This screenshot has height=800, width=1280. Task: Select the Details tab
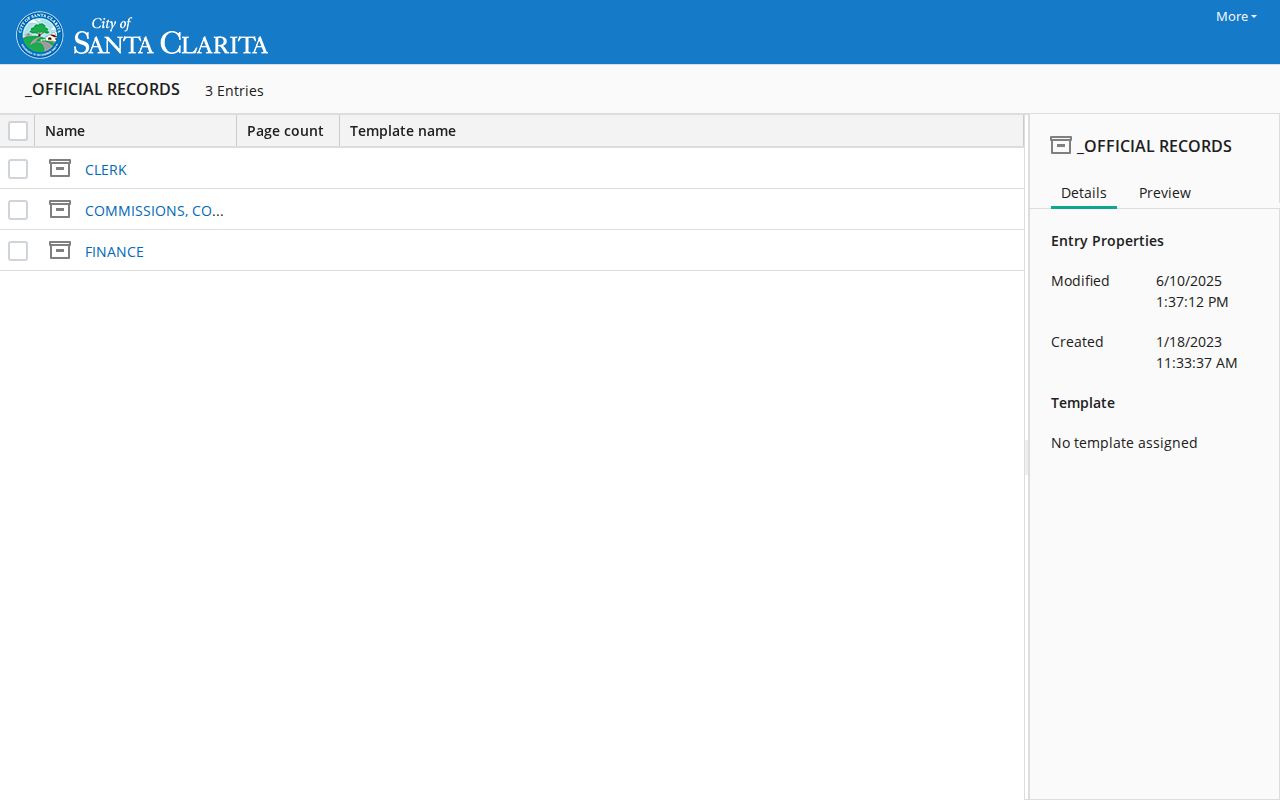(x=1084, y=193)
